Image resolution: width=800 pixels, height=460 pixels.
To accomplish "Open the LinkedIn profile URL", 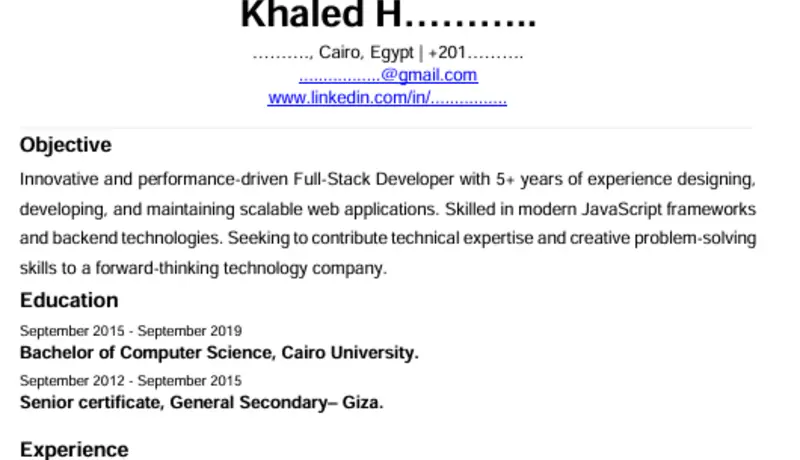I will point(387,98).
